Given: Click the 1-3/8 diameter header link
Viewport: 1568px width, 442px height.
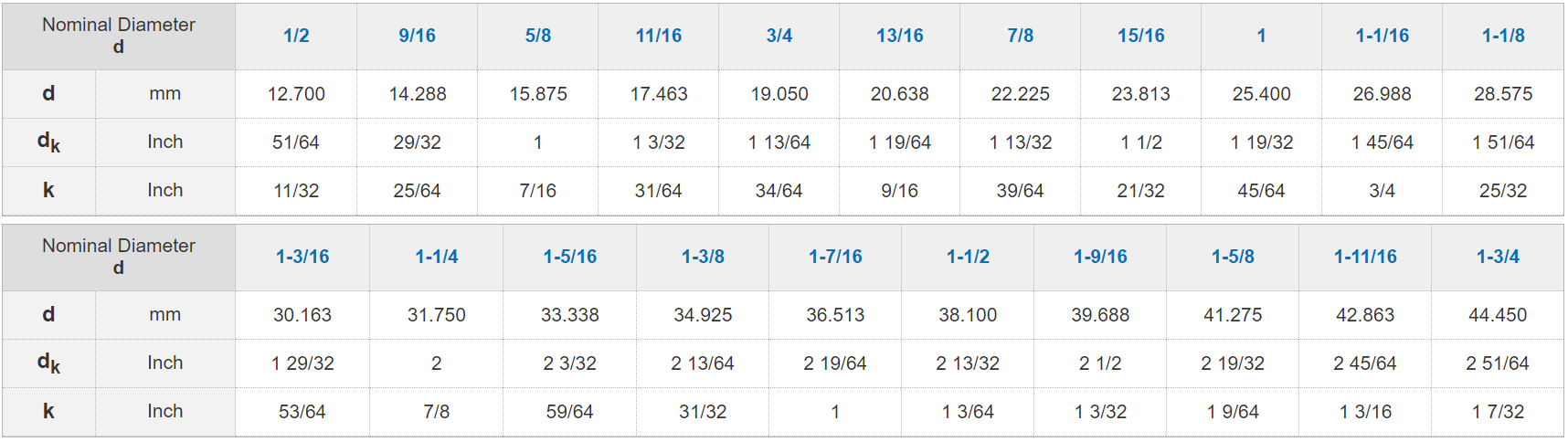Looking at the screenshot, I should coord(703,257).
